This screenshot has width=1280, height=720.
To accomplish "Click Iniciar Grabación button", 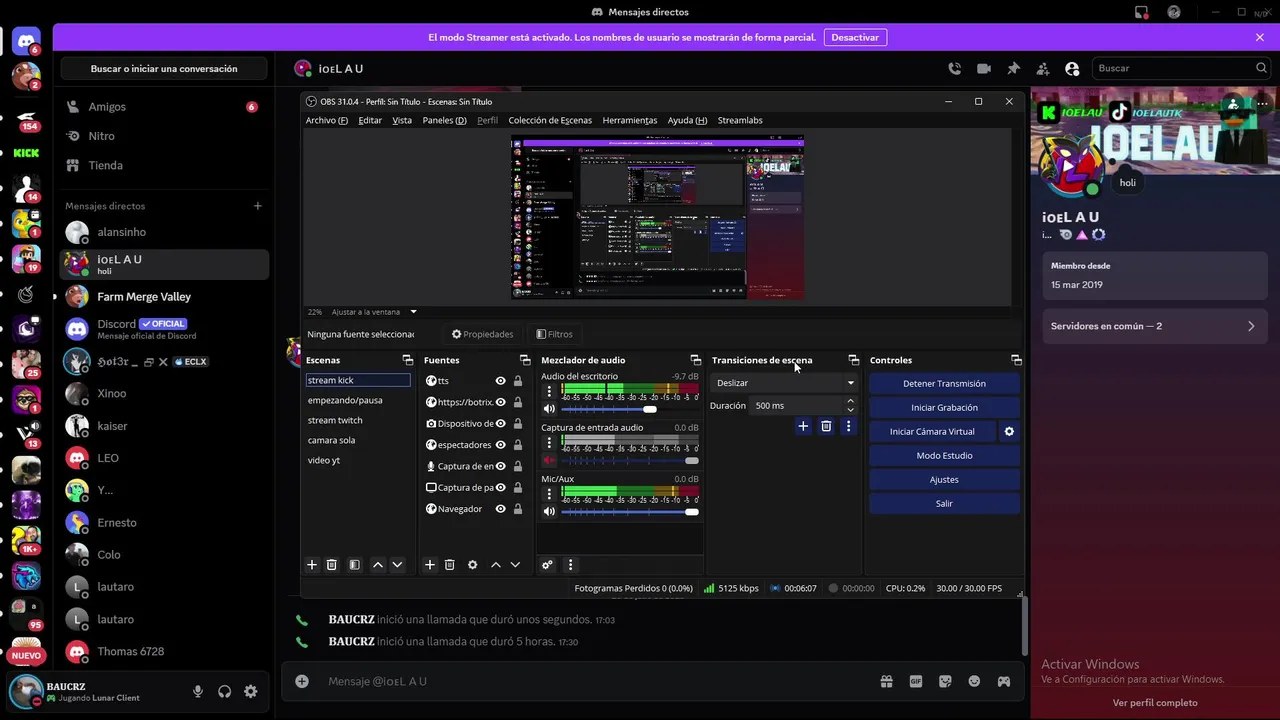I will pyautogui.click(x=944, y=407).
